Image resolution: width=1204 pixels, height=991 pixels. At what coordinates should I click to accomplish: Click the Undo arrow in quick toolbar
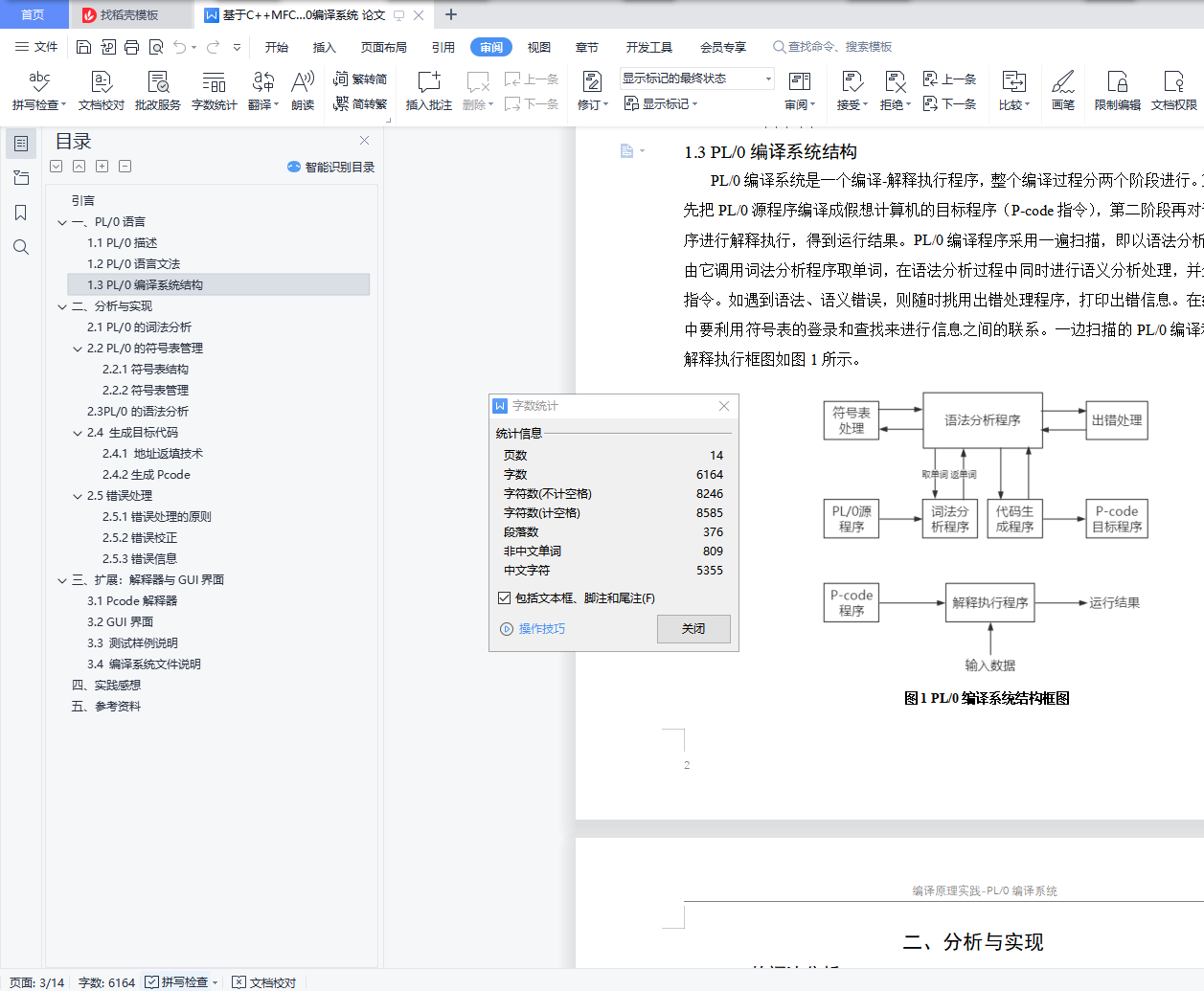click(x=180, y=47)
